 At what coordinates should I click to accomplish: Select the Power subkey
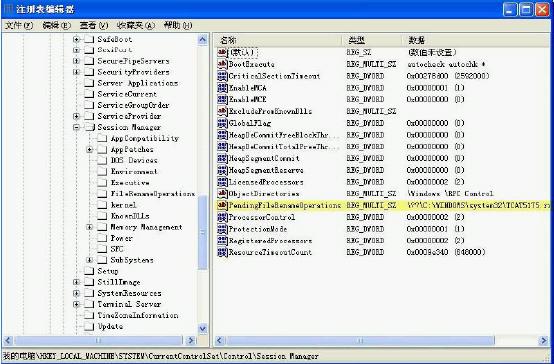(x=122, y=238)
